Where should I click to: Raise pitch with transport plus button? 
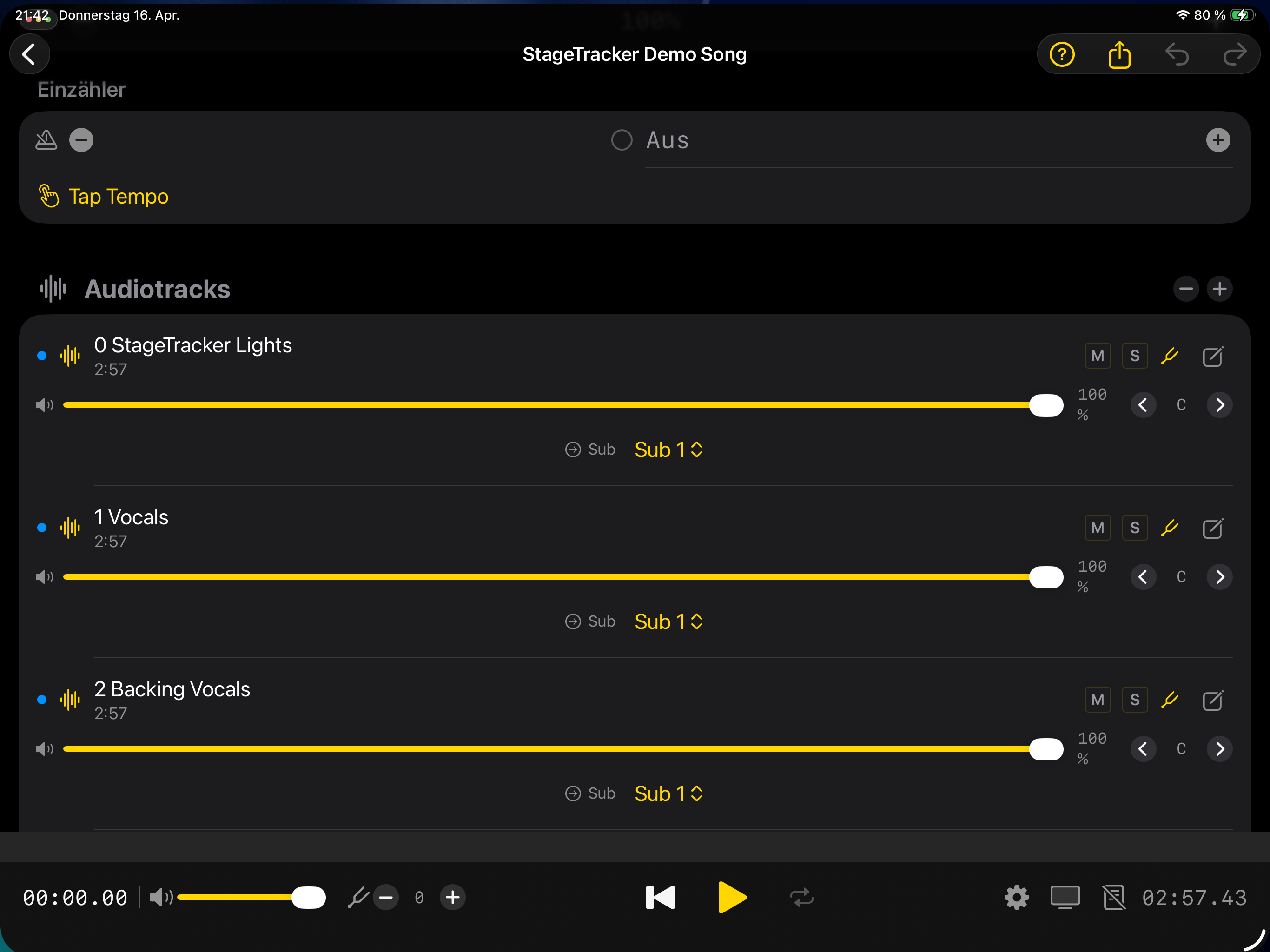[452, 898]
